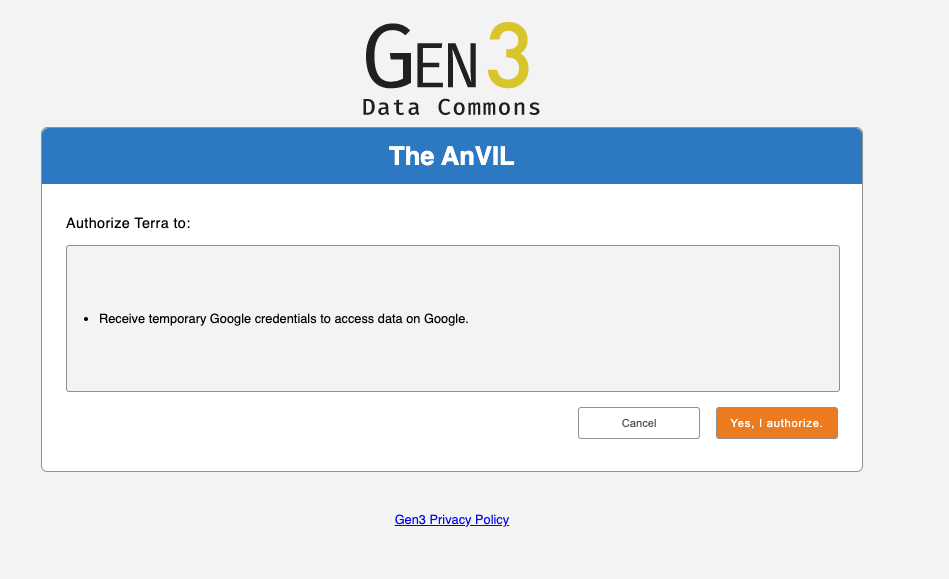Click the large G letter in the logo
Screen dimensions: 949x579
(x=387, y=57)
